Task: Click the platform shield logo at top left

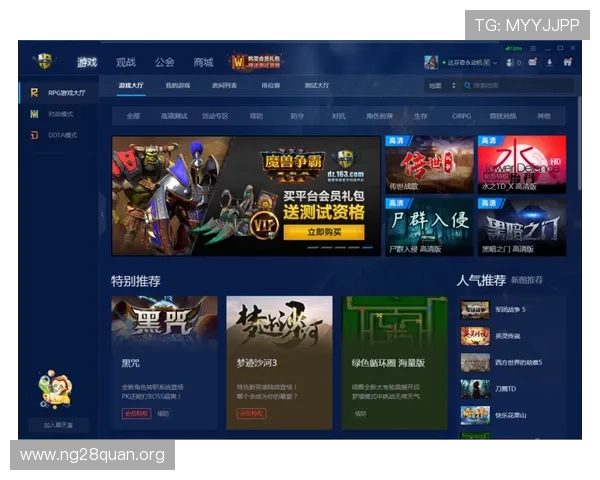Action: click(x=43, y=62)
